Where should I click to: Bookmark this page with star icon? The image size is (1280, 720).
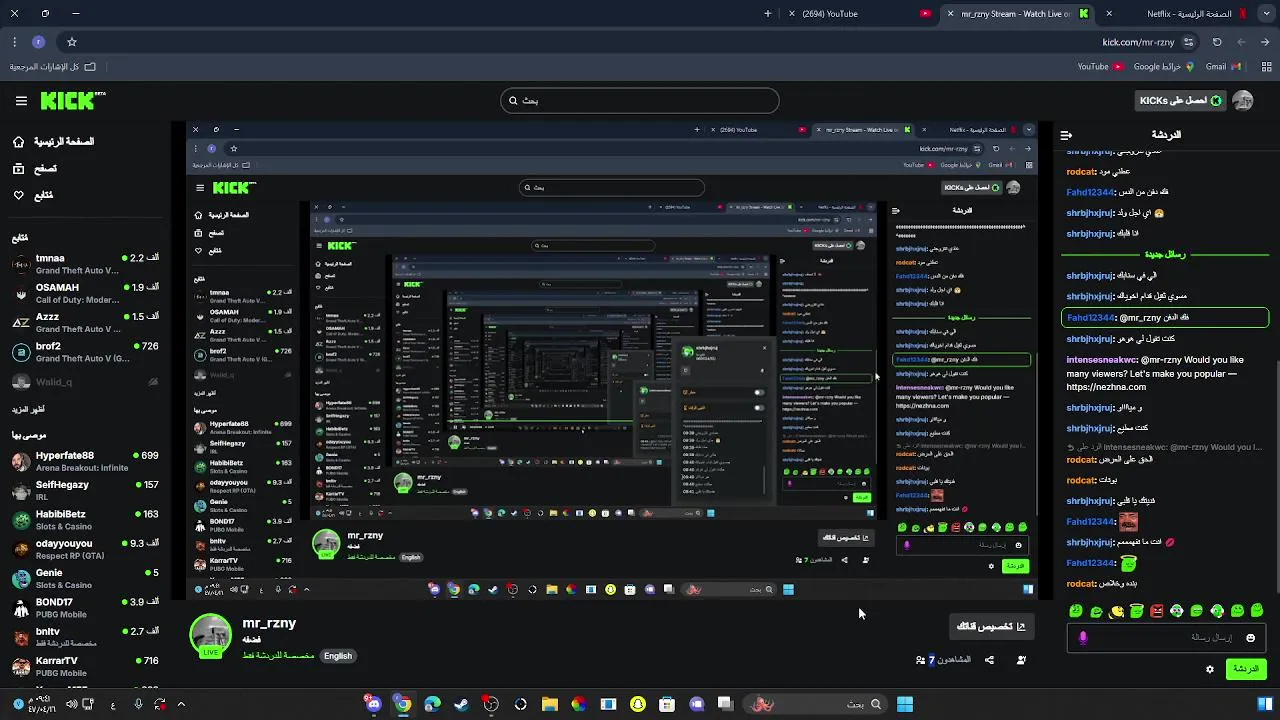(x=72, y=42)
